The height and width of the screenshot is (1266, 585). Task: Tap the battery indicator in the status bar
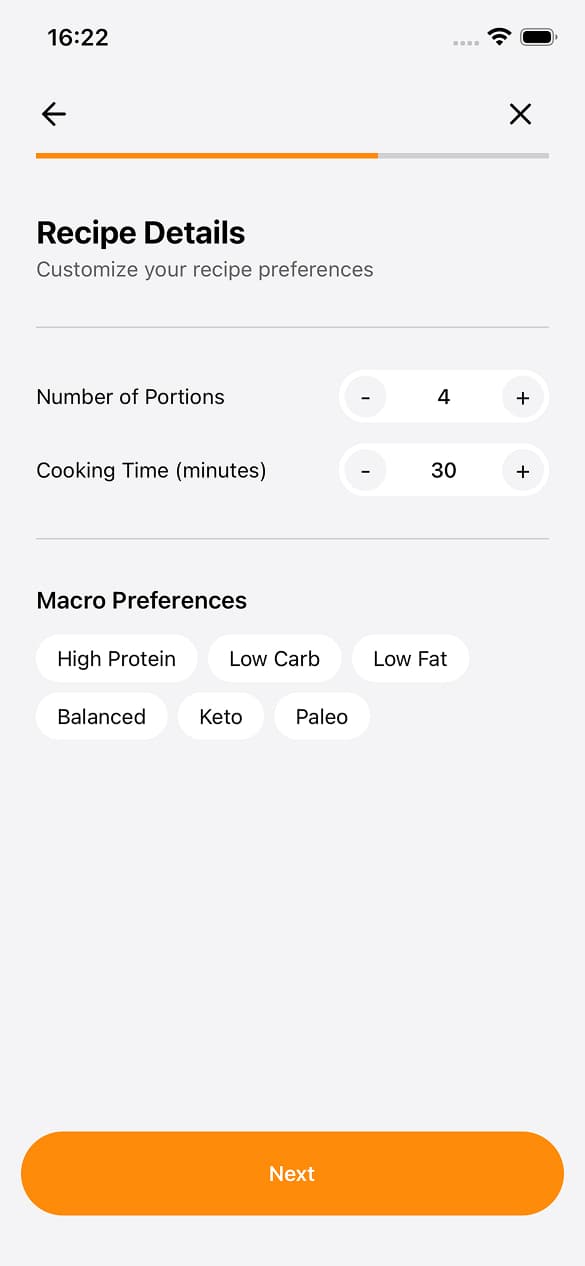click(x=537, y=36)
